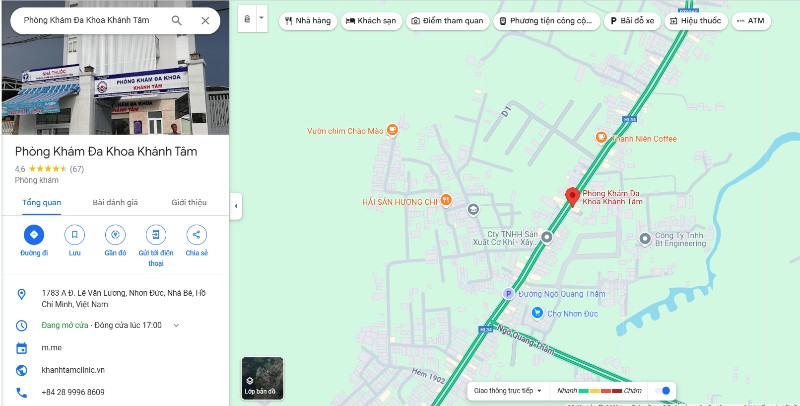
Task: Select the Bãi đỗ xe filter chip
Action: (633, 21)
